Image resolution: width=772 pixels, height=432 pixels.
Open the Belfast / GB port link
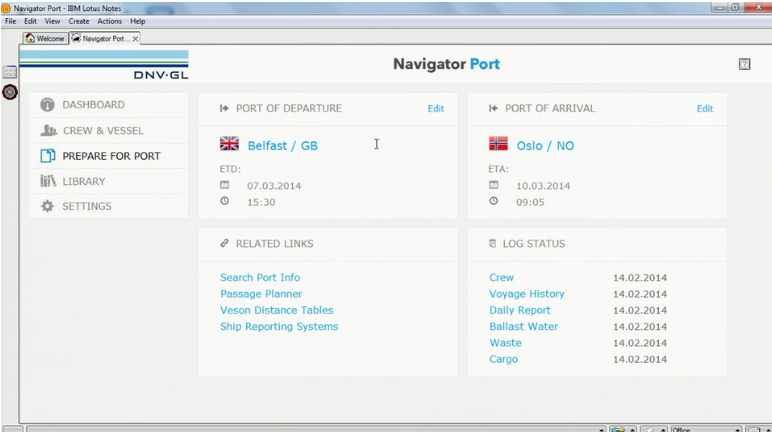tap(283, 146)
